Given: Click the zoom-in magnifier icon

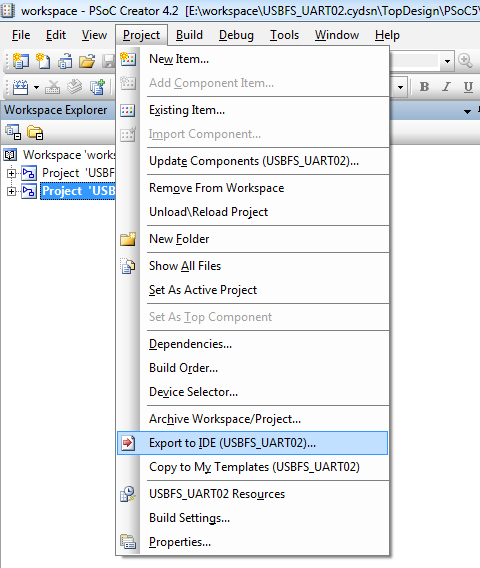Looking at the screenshot, I should point(465,60).
